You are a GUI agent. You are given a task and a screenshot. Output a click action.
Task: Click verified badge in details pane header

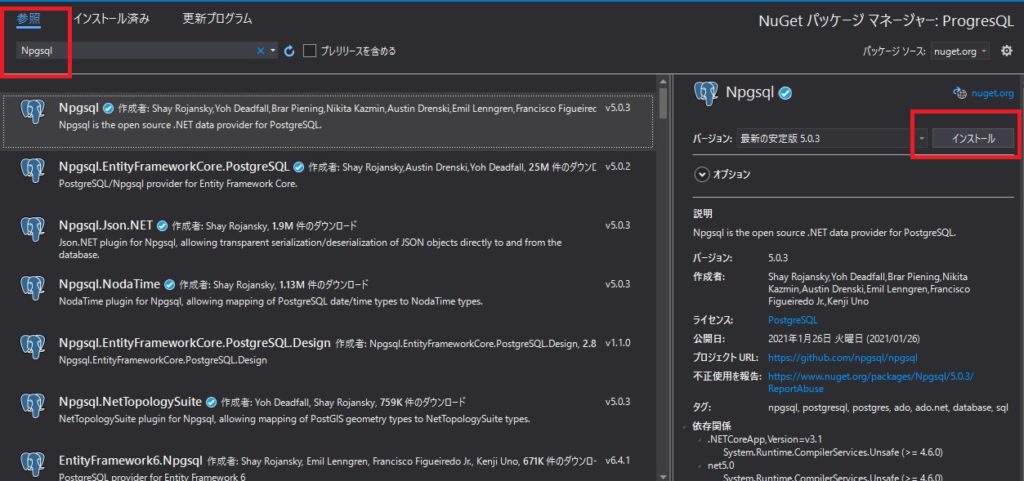[786, 94]
